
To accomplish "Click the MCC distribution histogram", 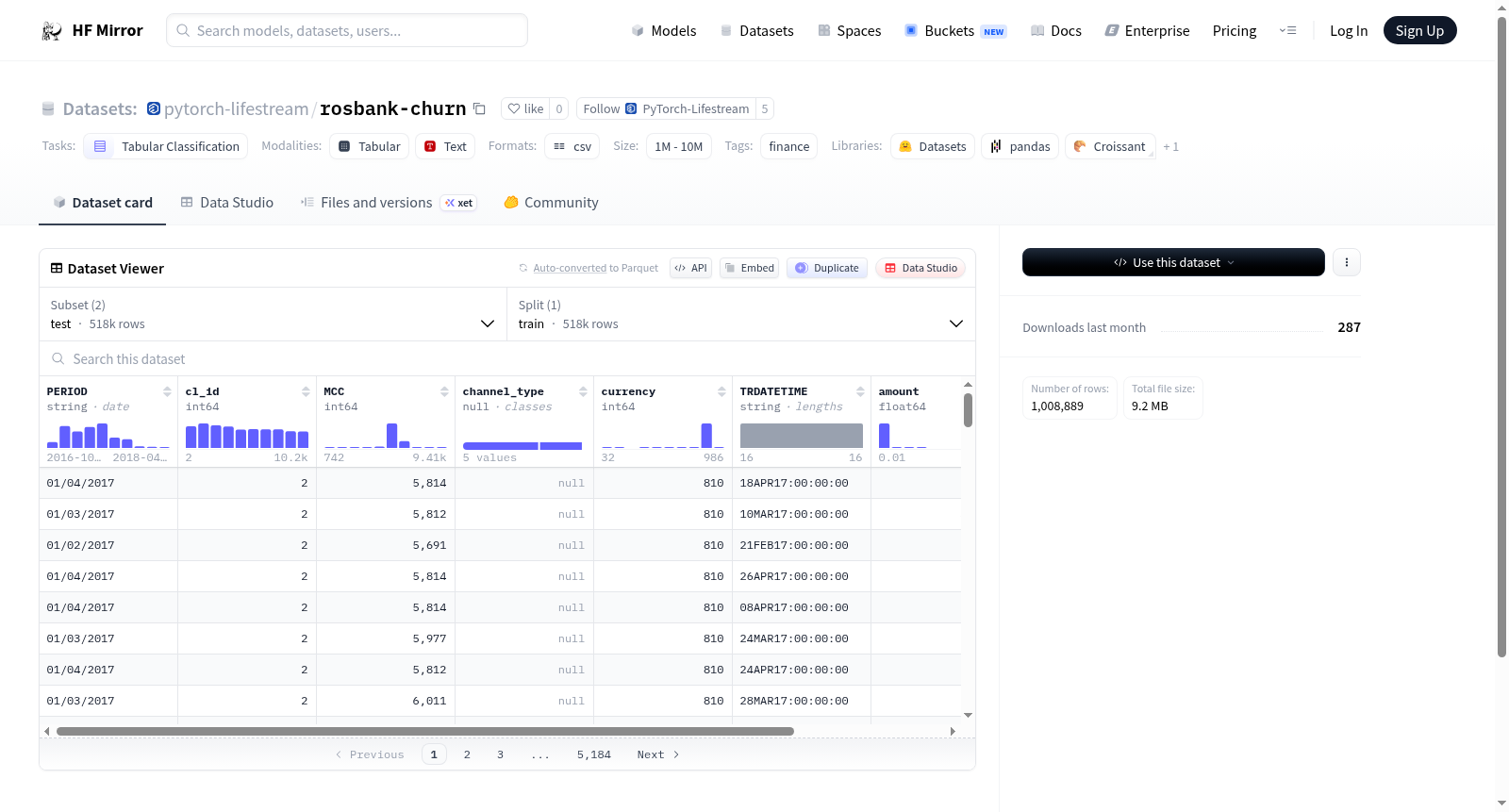I will tap(386, 435).
